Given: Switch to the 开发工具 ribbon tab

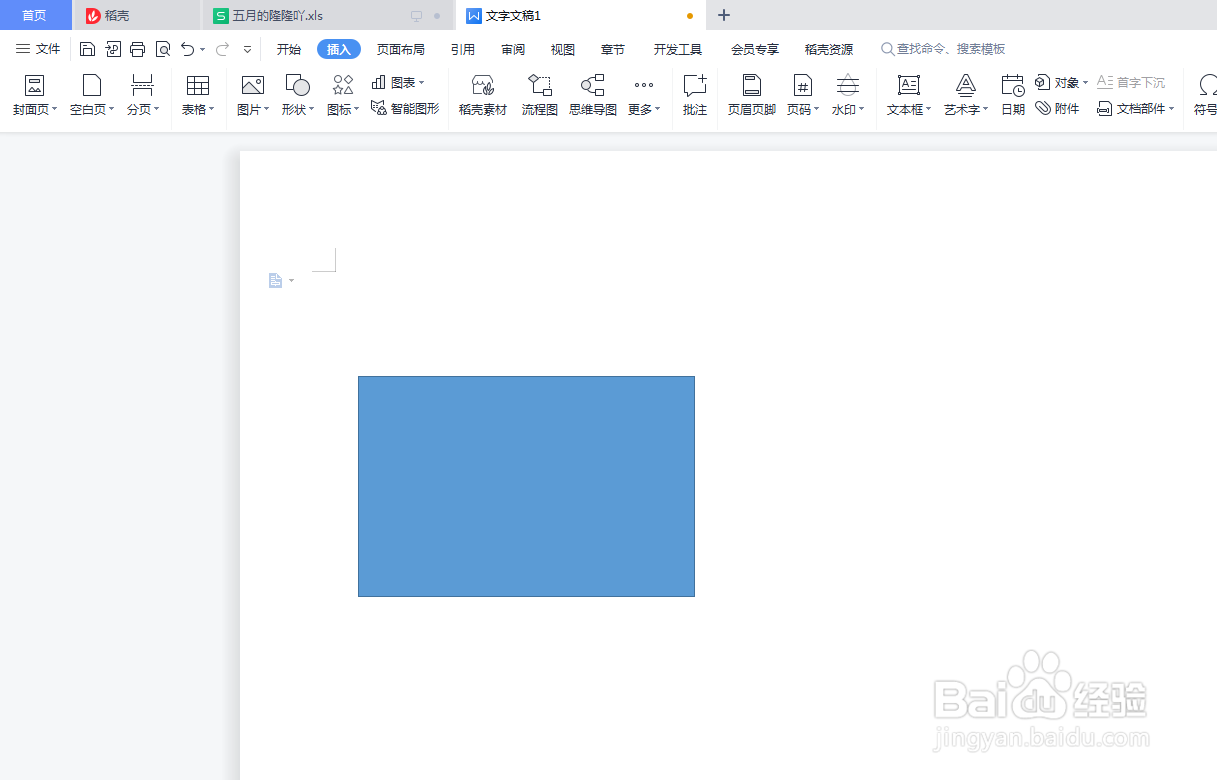Looking at the screenshot, I should (x=678, y=49).
